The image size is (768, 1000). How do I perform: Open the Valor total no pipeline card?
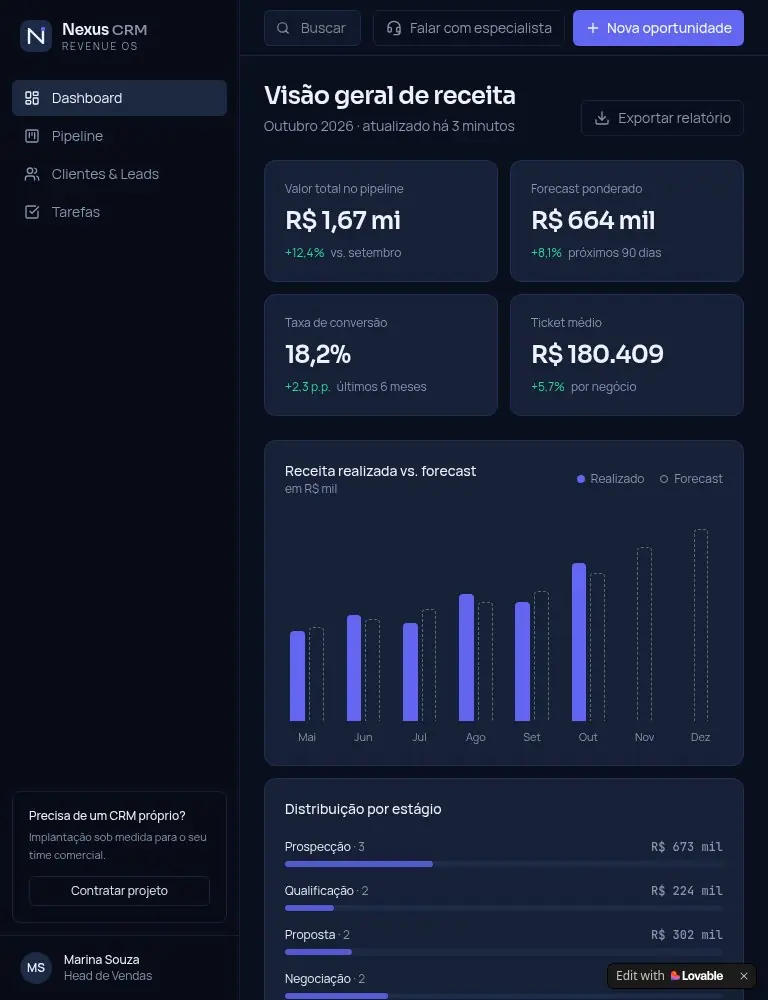pyautogui.click(x=381, y=221)
